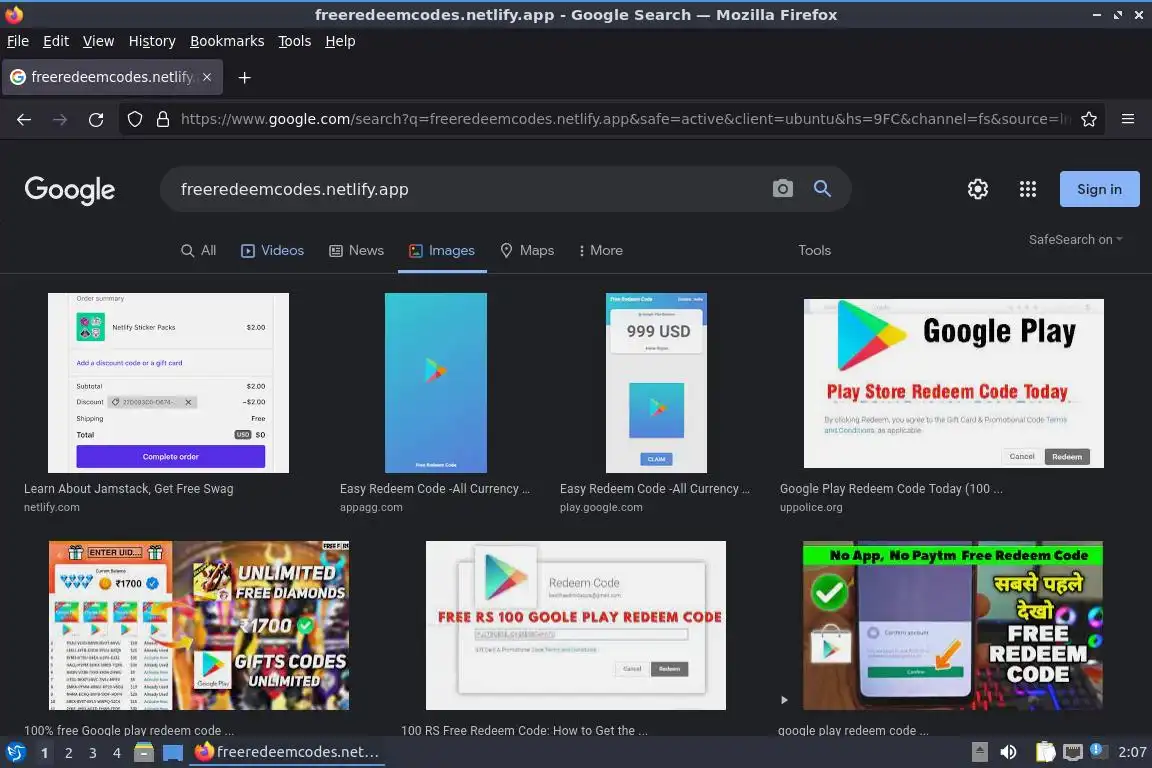The height and width of the screenshot is (768, 1152).
Task: Open the Play Store Redeem Code Today image
Action: click(x=954, y=383)
